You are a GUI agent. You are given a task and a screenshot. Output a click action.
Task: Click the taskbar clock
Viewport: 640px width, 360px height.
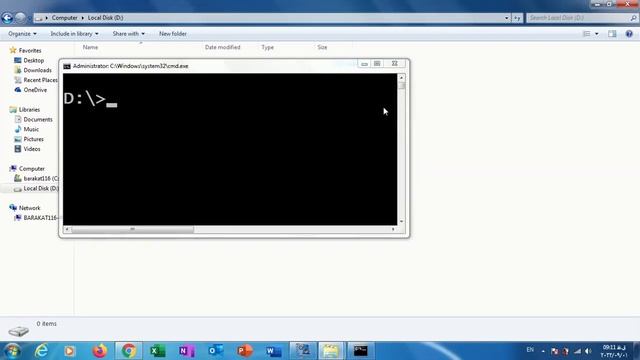614,351
